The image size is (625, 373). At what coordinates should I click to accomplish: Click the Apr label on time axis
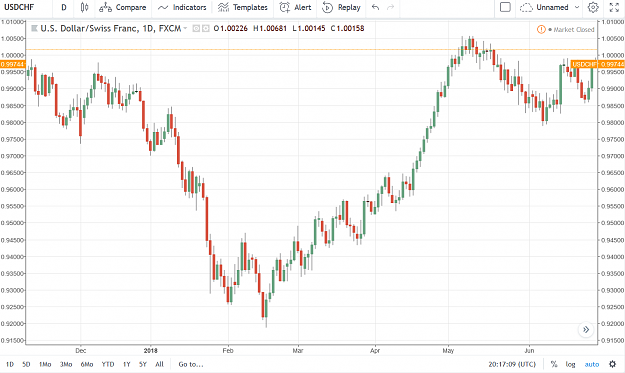(375, 351)
